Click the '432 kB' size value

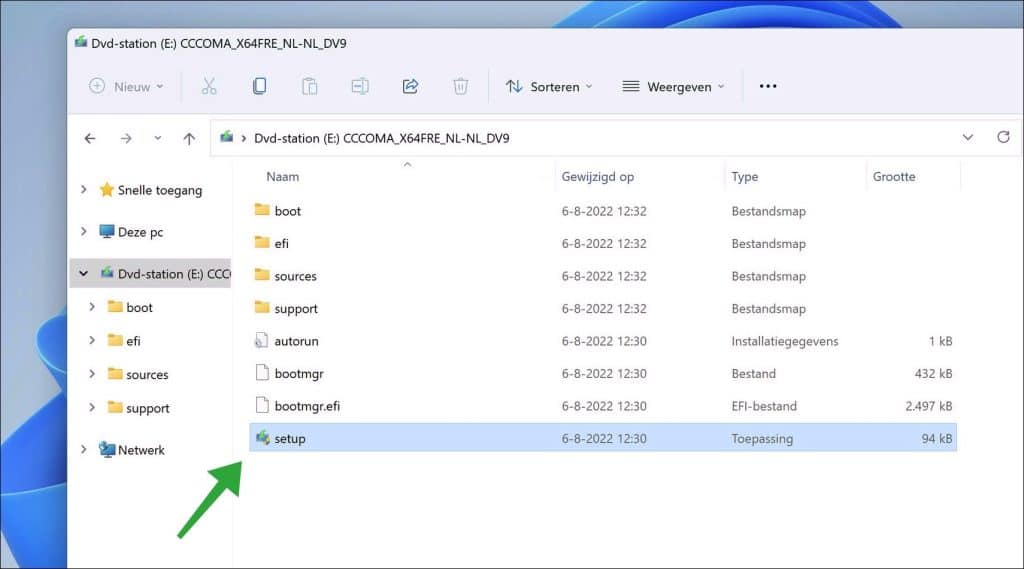click(933, 374)
